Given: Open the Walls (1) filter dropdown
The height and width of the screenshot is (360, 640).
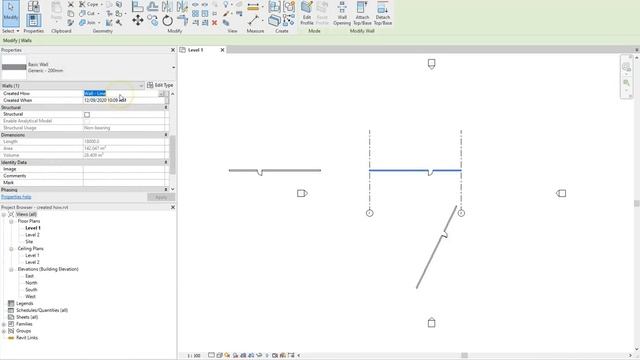Looking at the screenshot, I should [x=141, y=86].
